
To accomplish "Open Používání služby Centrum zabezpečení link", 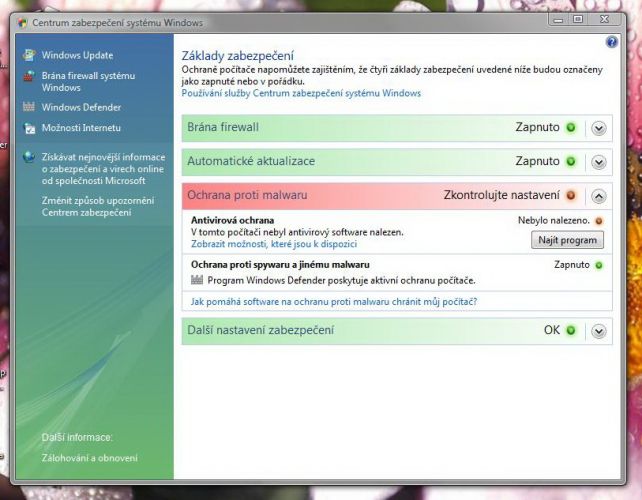I will 301,93.
